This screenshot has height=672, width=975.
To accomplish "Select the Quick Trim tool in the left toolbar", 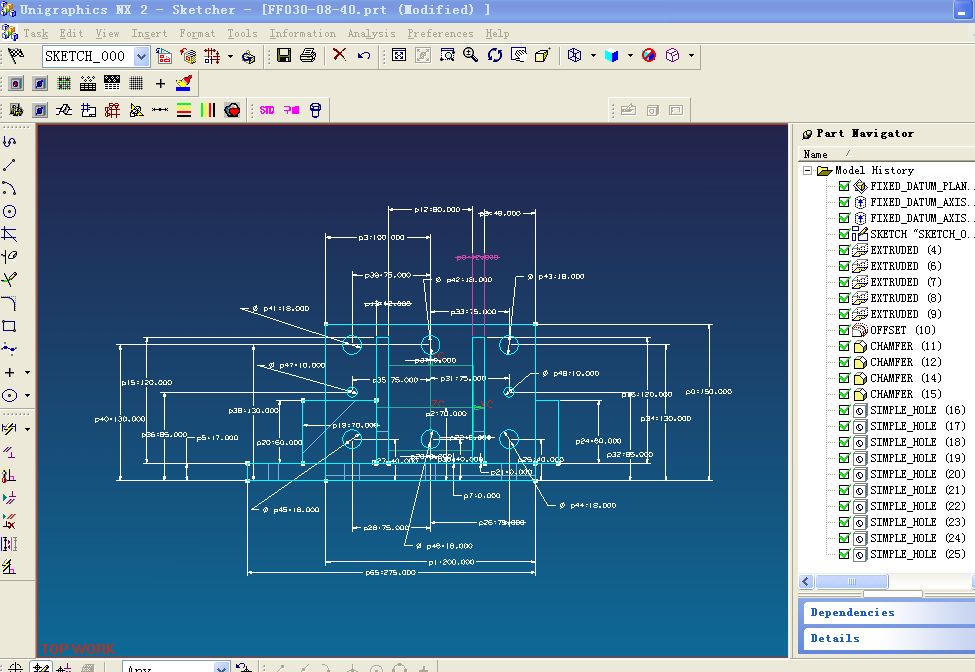I will coord(9,280).
